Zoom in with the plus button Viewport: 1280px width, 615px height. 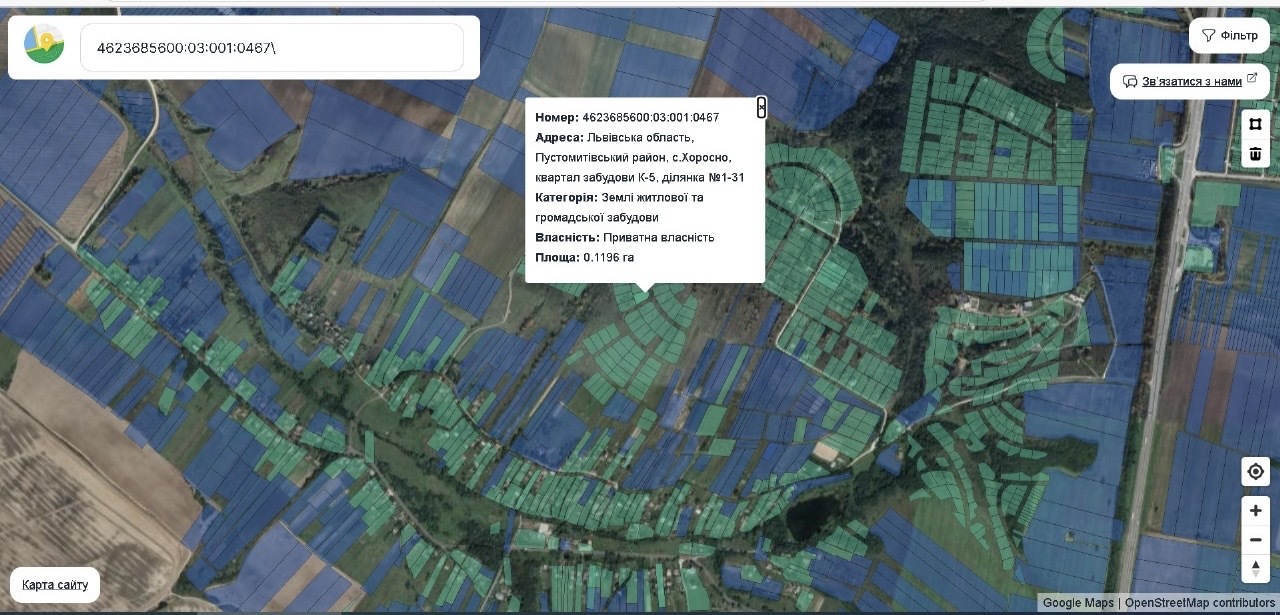(1255, 510)
